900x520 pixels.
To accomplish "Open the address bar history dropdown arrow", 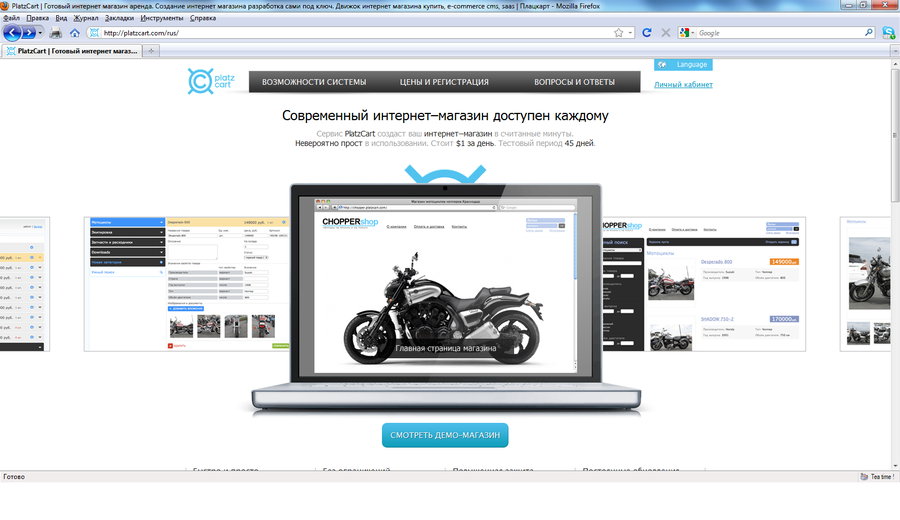I will (x=631, y=33).
